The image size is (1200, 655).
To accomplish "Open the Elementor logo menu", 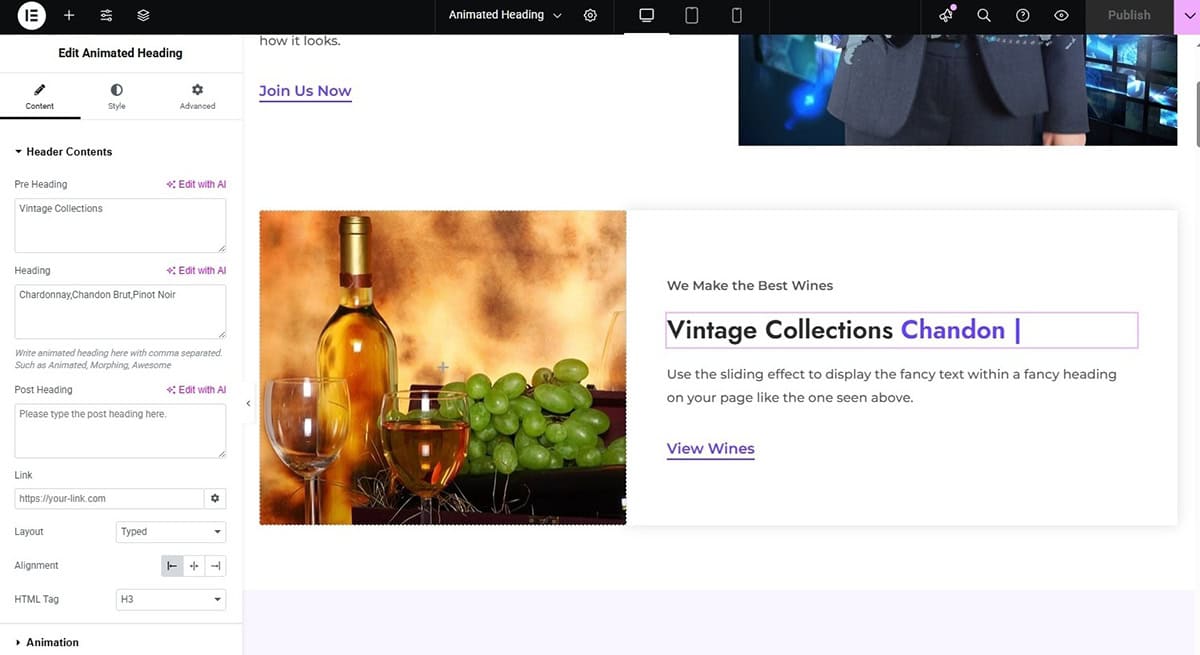I will [x=32, y=15].
